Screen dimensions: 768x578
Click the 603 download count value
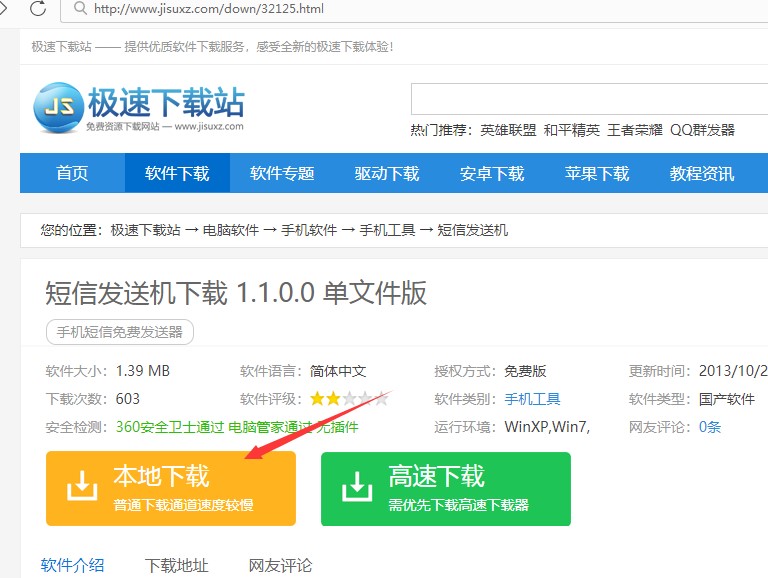click(128, 399)
